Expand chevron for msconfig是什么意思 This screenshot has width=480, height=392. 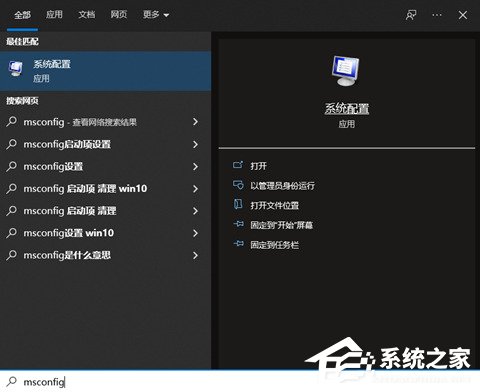(196, 255)
